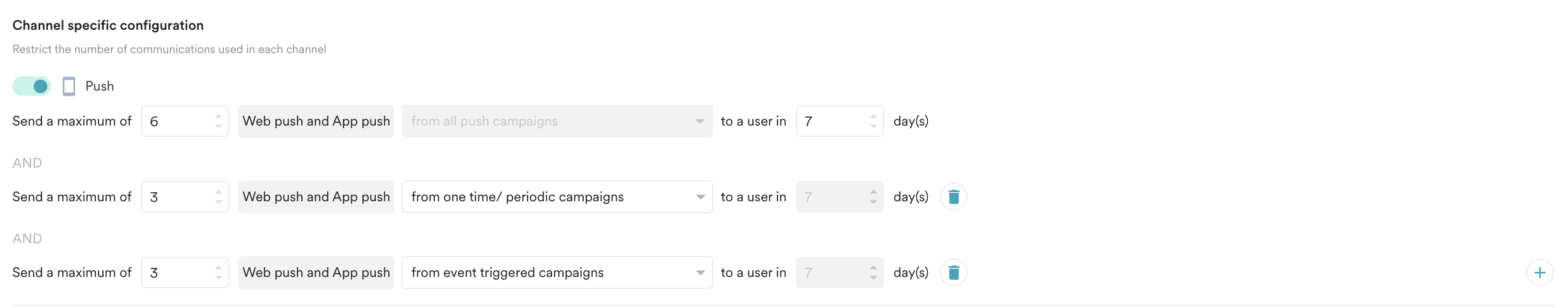This screenshot has width=1568, height=308.
Task: Increase the first rule's days stepper
Action: click(873, 116)
